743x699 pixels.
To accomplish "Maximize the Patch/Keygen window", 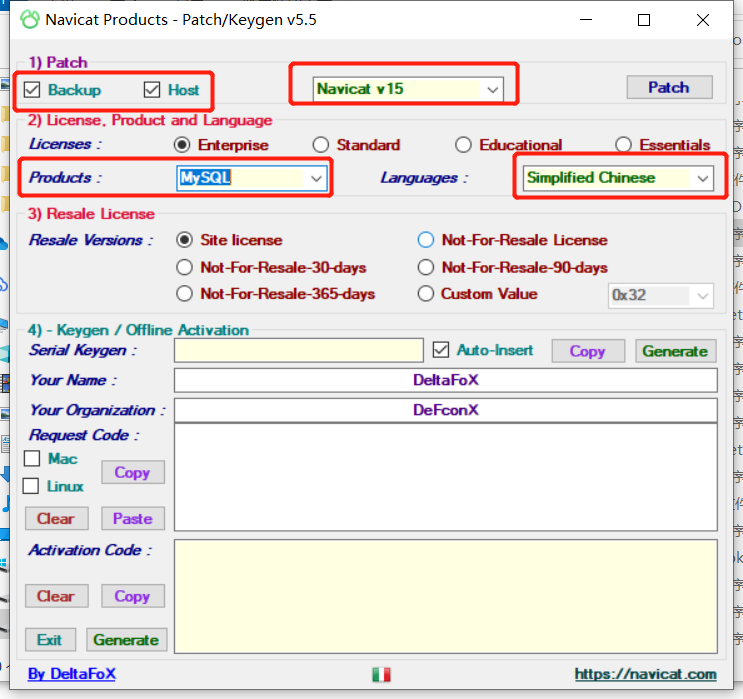I will [x=643, y=20].
